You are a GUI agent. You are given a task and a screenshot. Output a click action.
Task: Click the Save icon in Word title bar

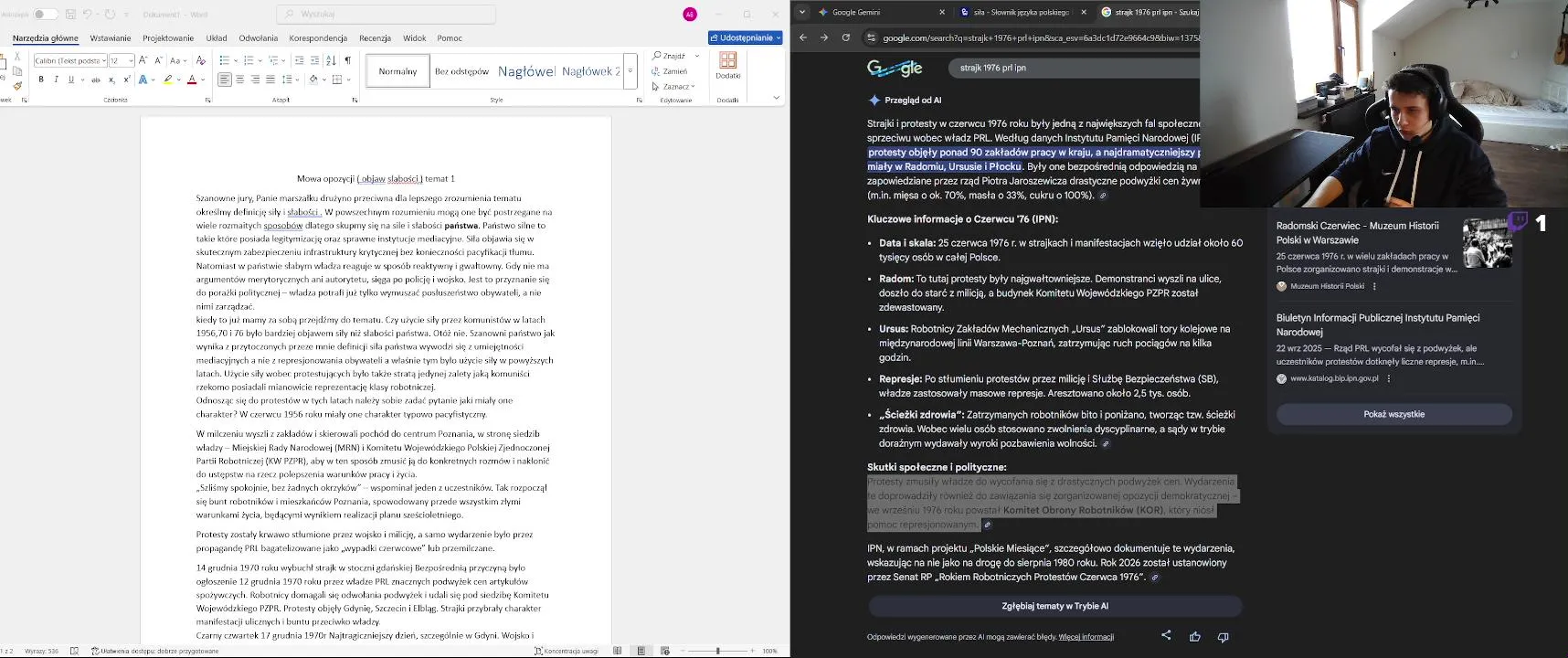(x=70, y=15)
